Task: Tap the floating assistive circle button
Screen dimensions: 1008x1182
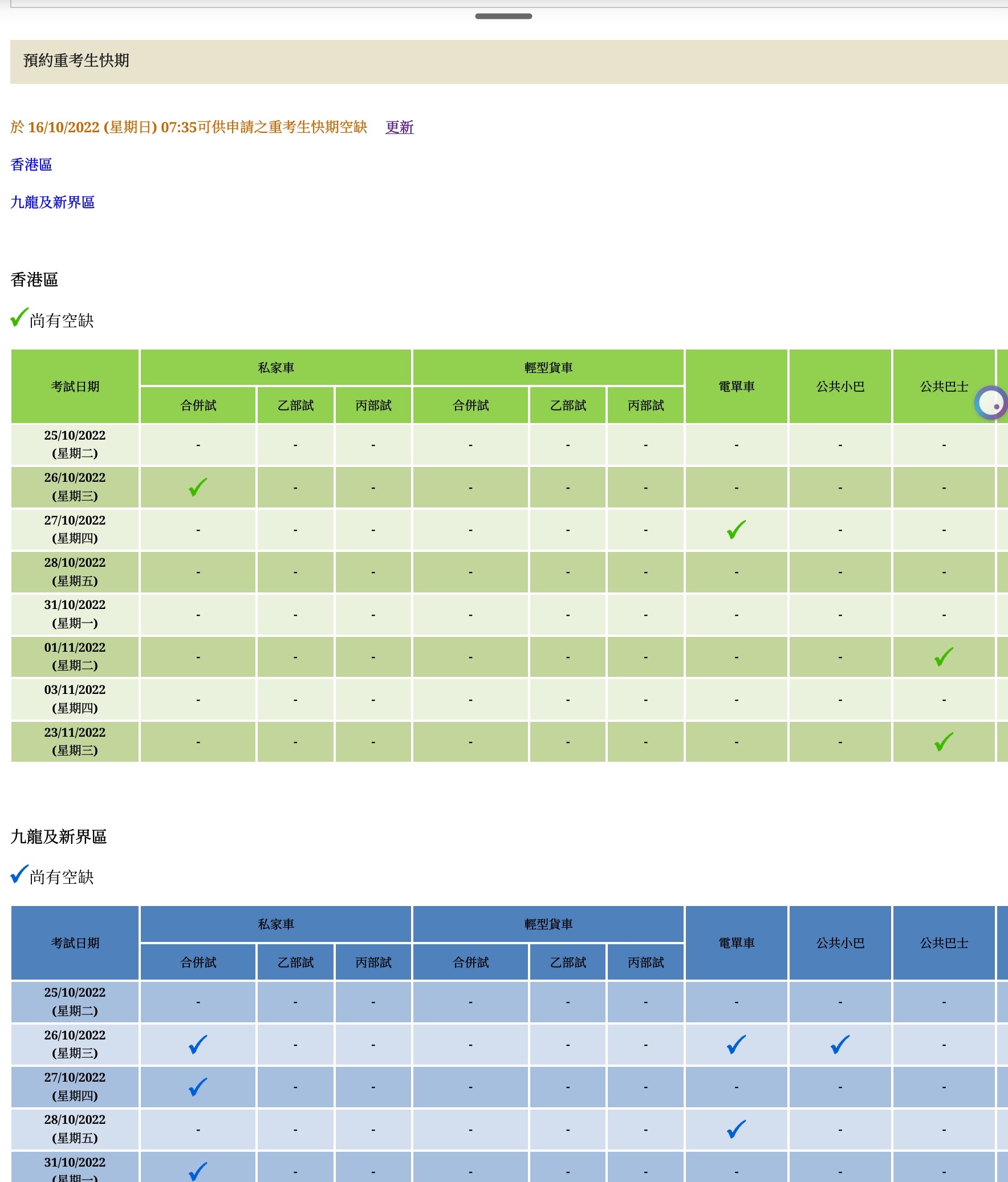Action: [991, 403]
